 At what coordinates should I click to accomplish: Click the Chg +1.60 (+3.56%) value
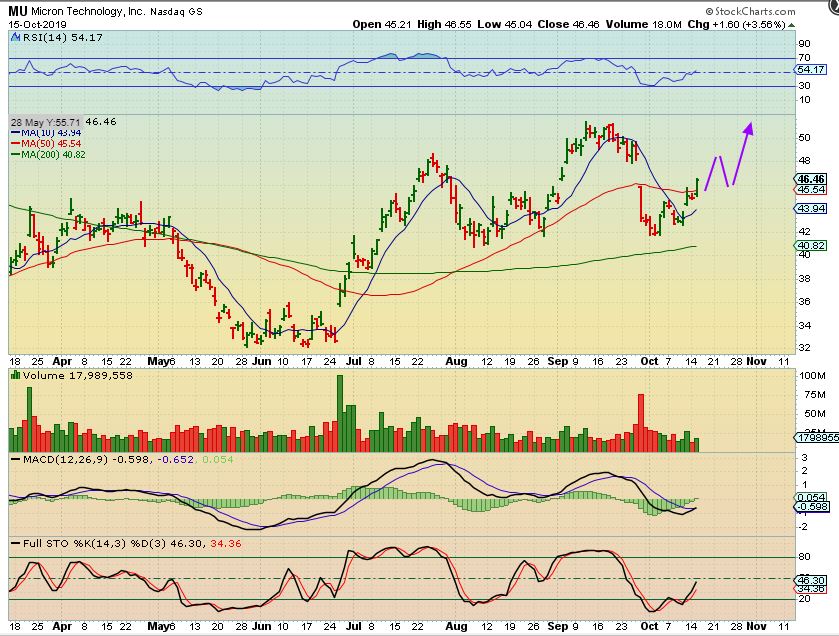coord(737,24)
